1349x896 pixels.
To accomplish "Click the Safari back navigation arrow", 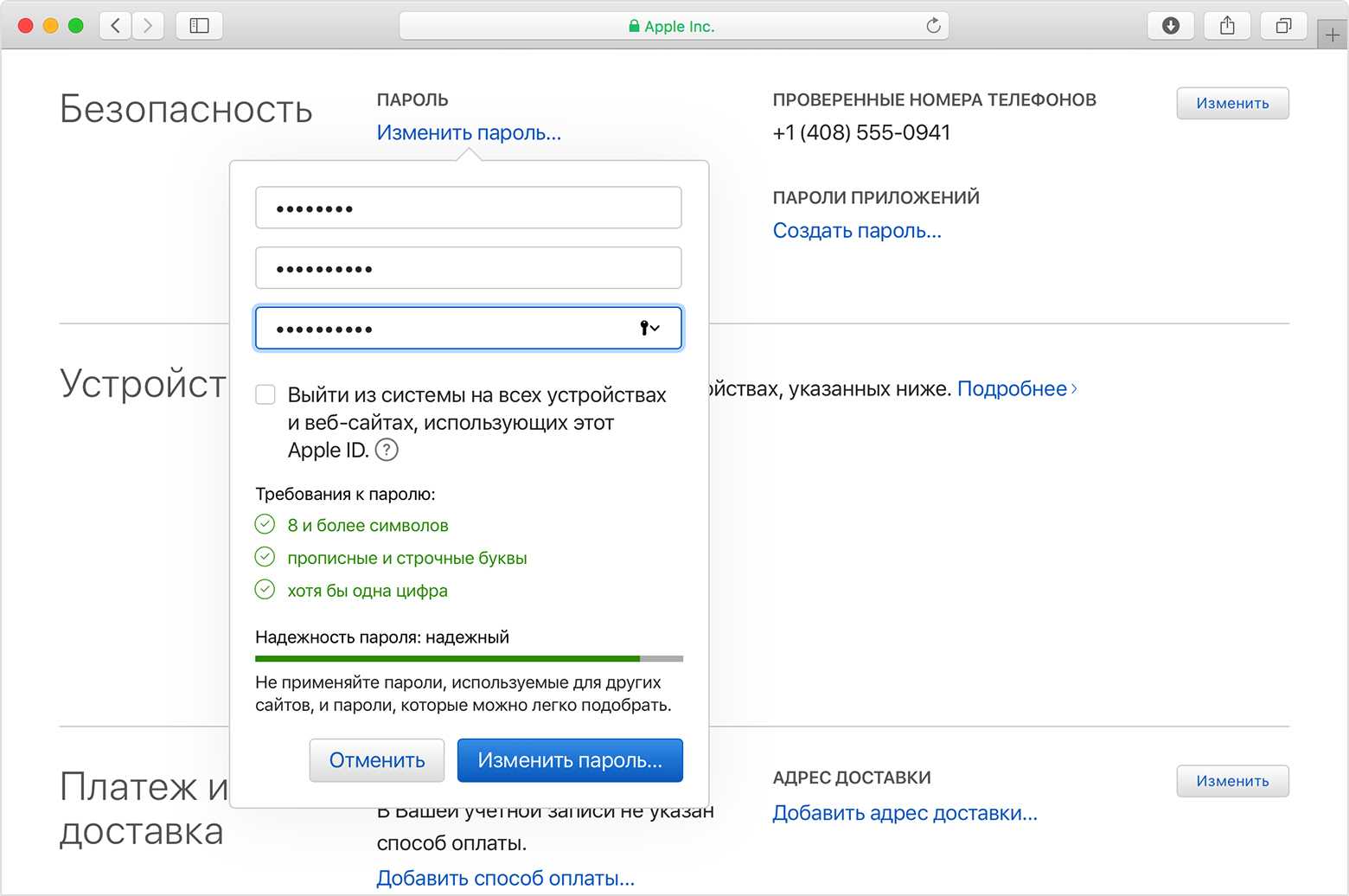I will 116,26.
